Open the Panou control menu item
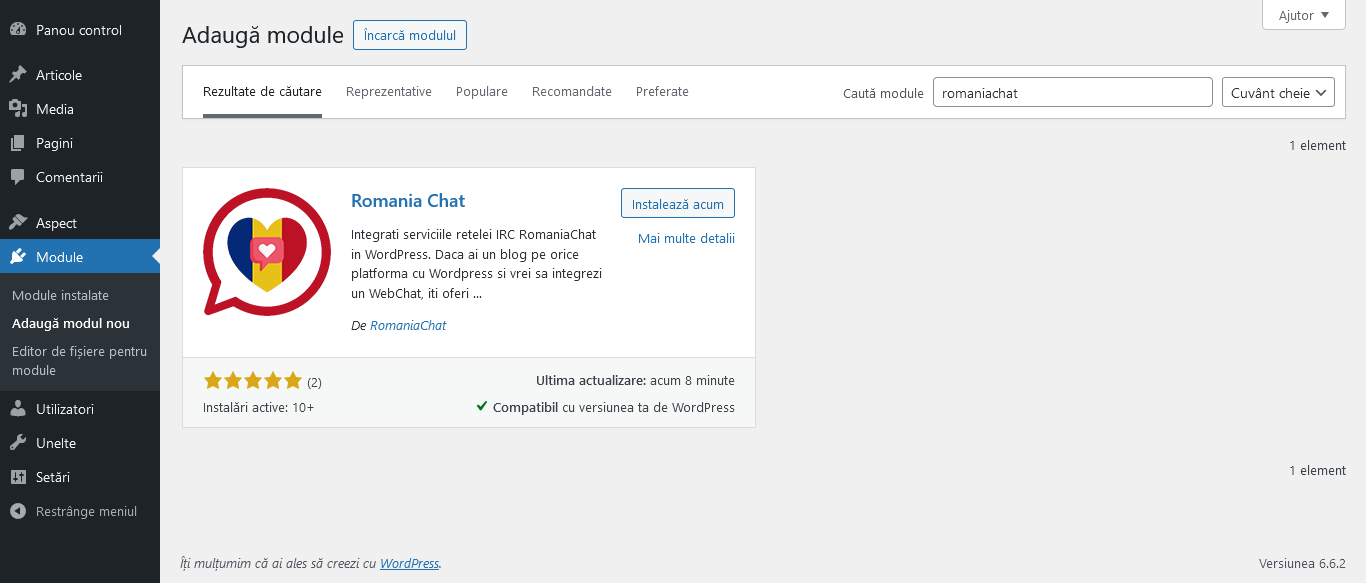The height and width of the screenshot is (583, 1366). [x=80, y=30]
